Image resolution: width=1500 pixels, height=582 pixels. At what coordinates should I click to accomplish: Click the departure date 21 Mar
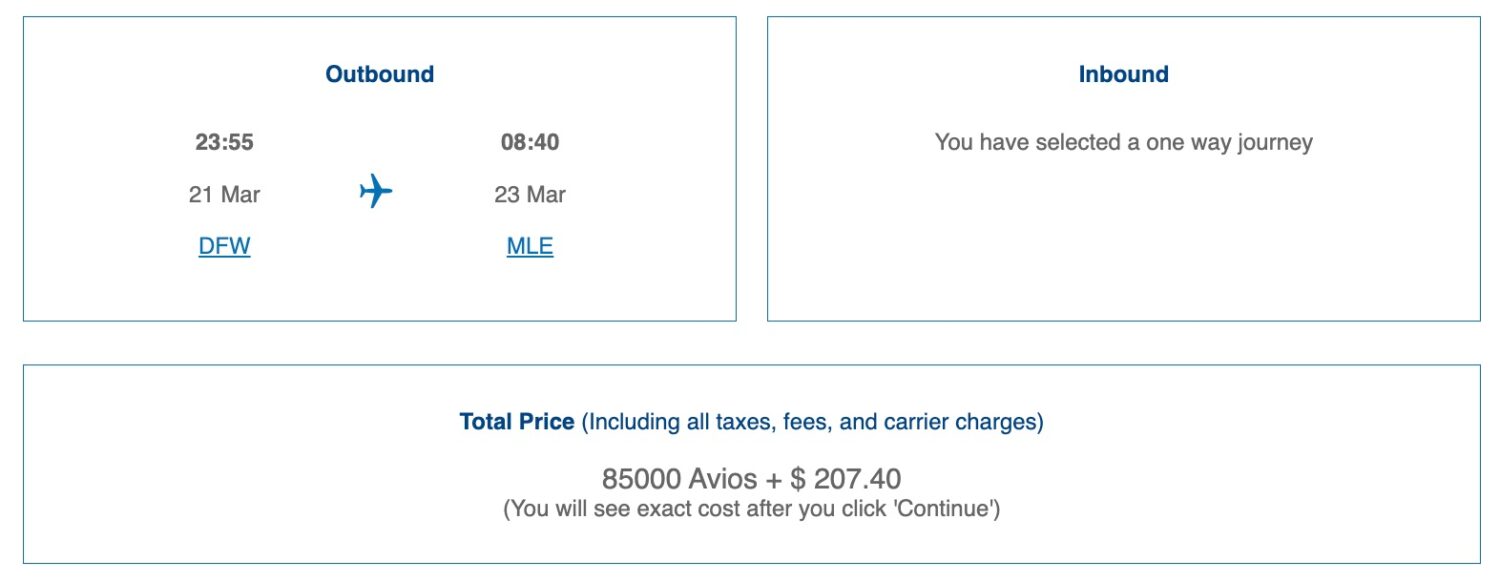(224, 194)
